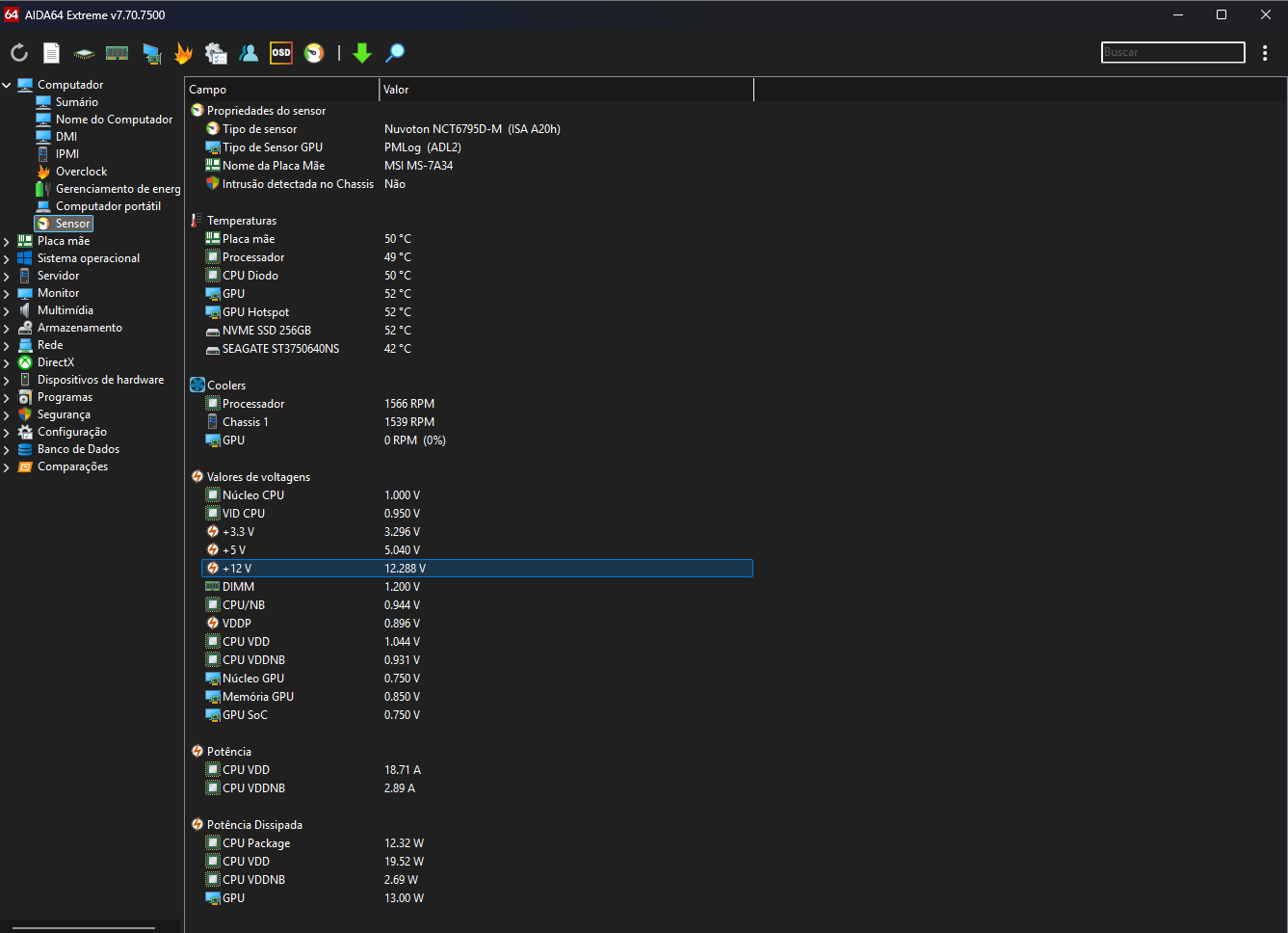Select the +3.3 V voltage row
Viewport: 1288px width, 933px height.
477,532
